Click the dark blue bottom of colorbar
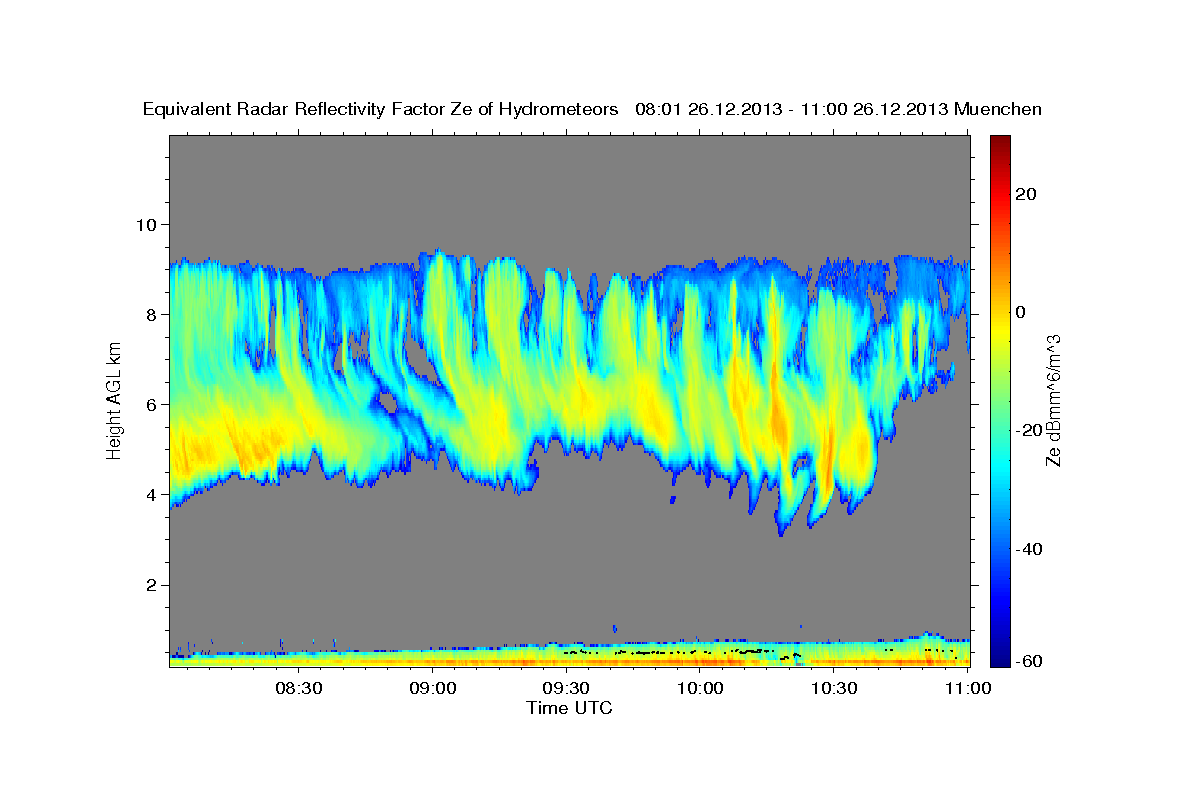The image size is (1200, 800). (x=1000, y=659)
